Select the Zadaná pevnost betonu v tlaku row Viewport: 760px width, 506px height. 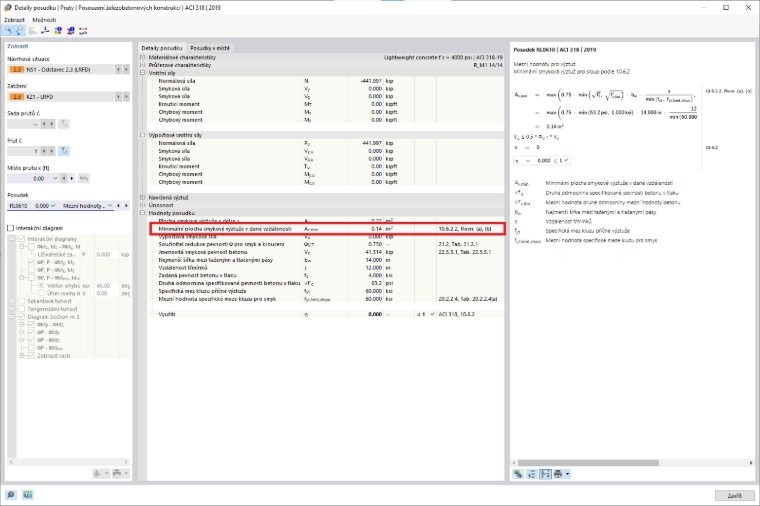point(325,275)
